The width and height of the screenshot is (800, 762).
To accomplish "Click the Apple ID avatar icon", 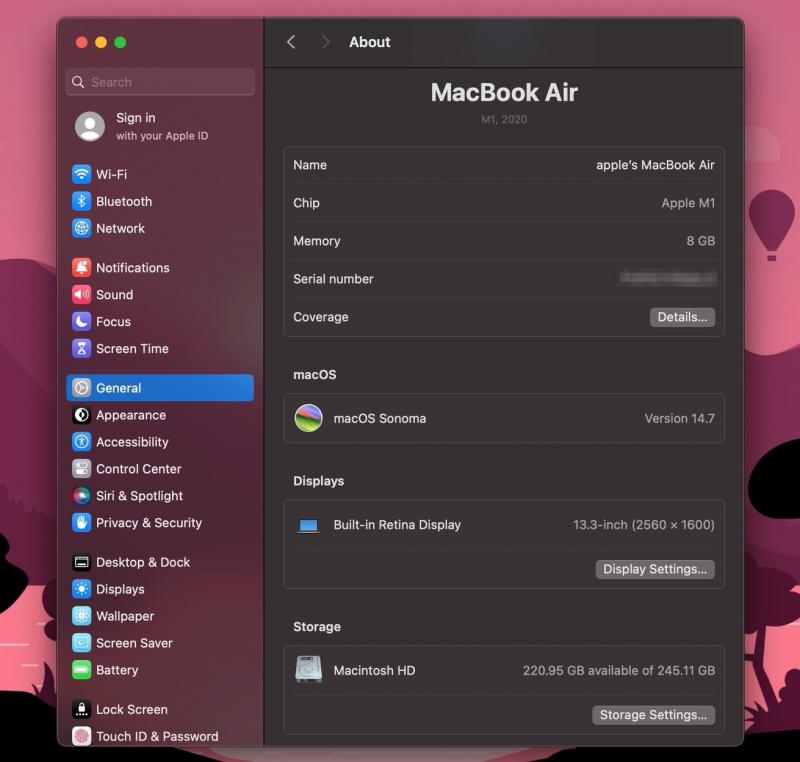I will [x=90, y=126].
